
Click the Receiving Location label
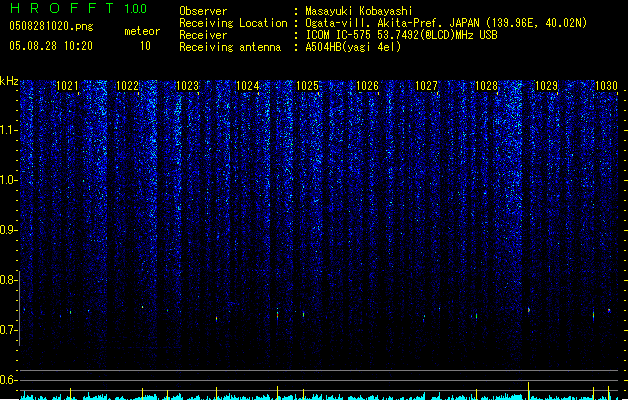pos(233,23)
